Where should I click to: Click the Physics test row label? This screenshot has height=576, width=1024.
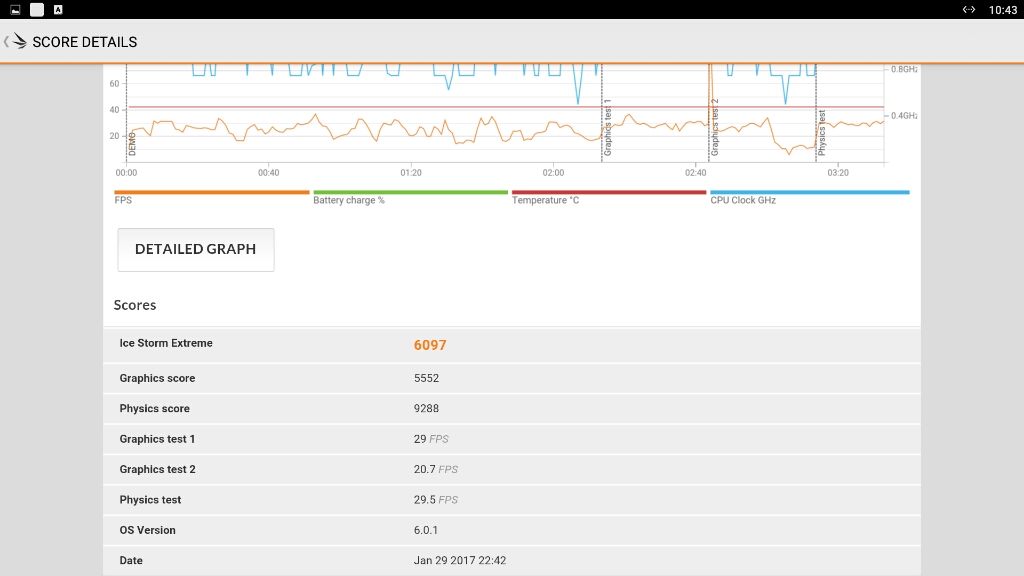click(x=150, y=500)
